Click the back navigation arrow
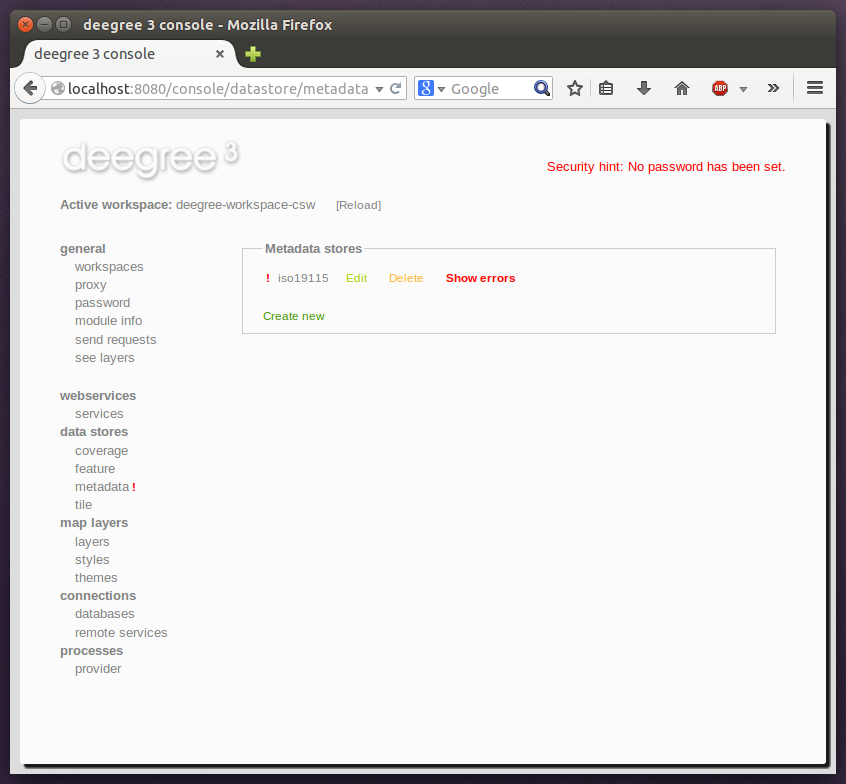 (x=30, y=88)
